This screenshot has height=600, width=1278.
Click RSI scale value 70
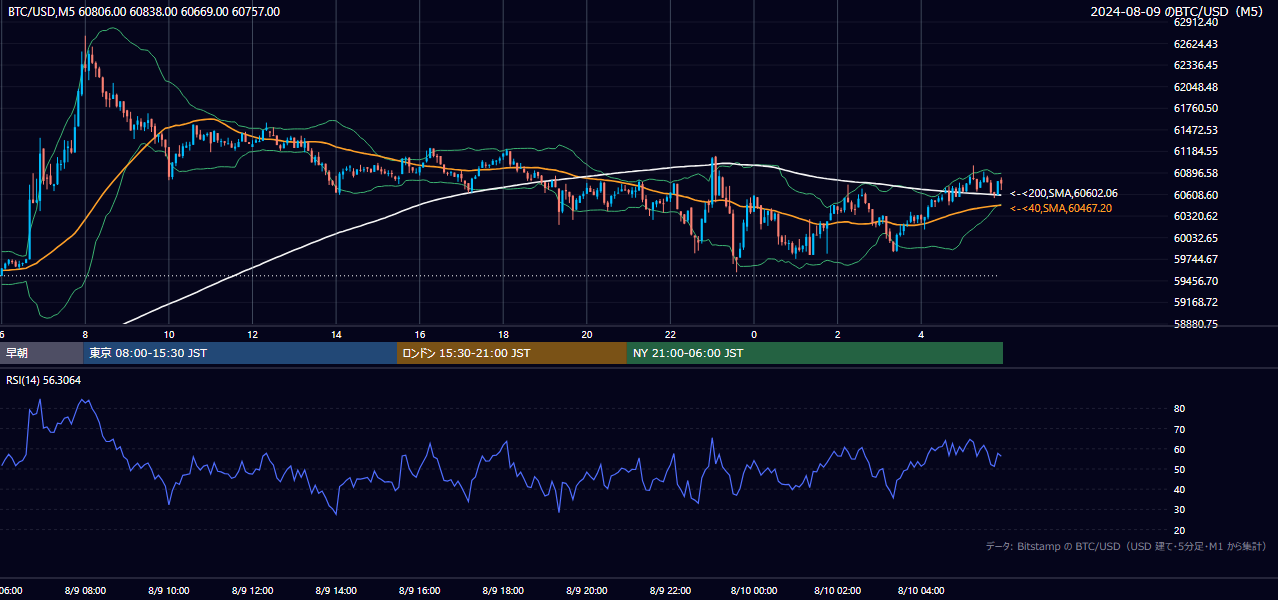pos(1180,429)
